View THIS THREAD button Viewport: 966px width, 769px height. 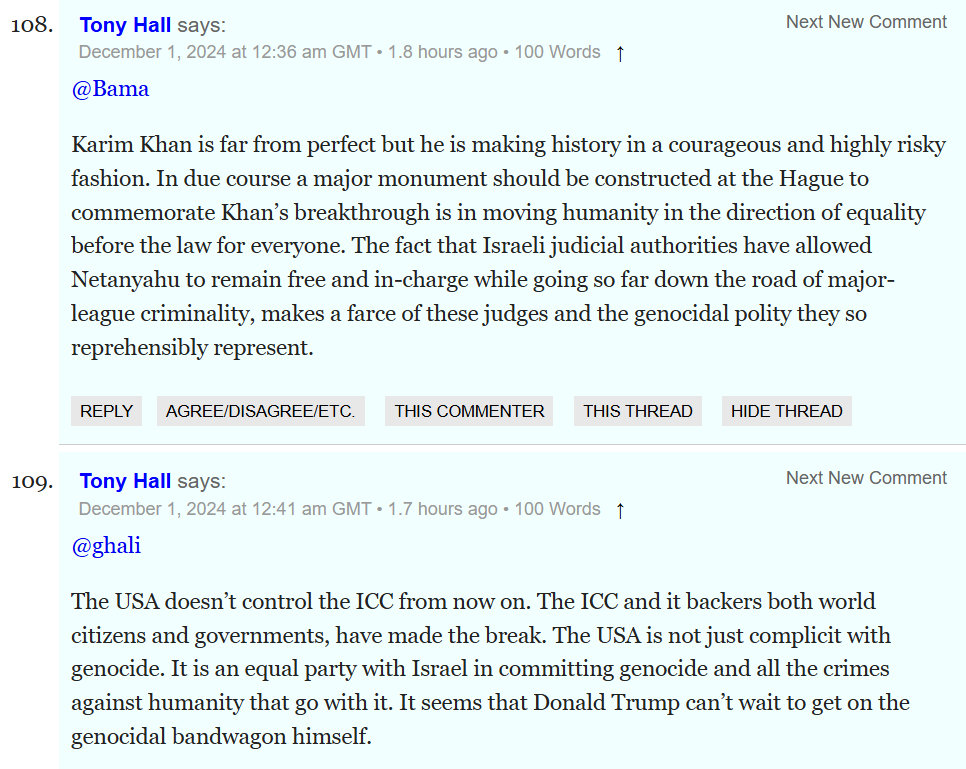(637, 411)
